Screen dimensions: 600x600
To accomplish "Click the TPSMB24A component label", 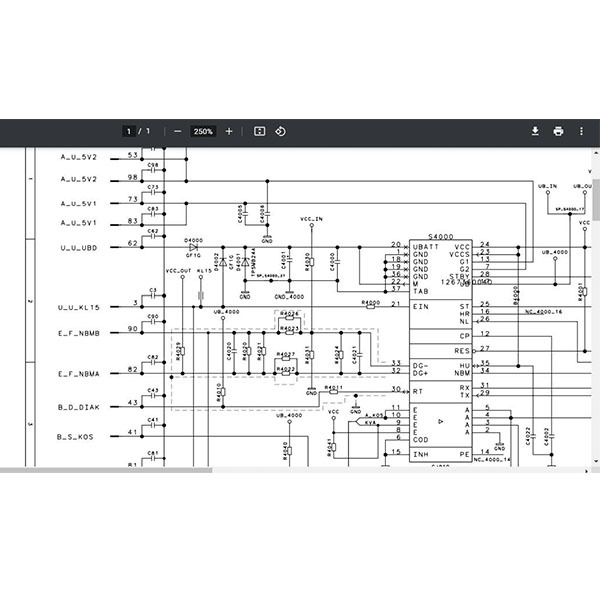I will click(253, 262).
